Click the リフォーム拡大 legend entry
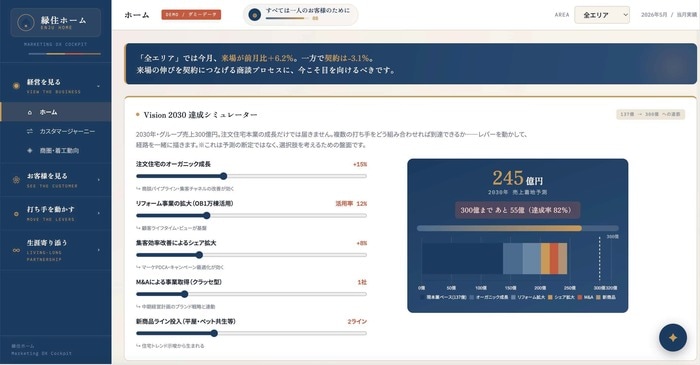Viewport: 700px width, 365px height. click(x=528, y=297)
